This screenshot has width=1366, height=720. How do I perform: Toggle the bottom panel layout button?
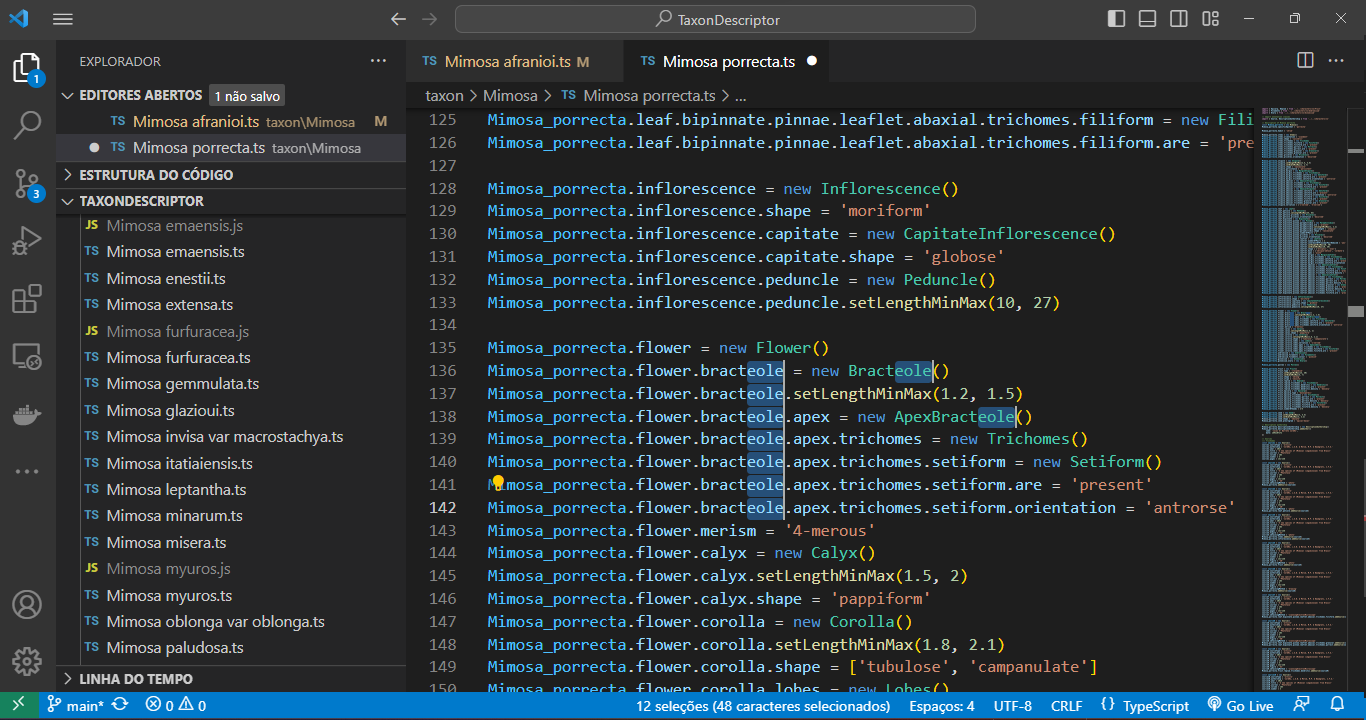coord(1148,19)
